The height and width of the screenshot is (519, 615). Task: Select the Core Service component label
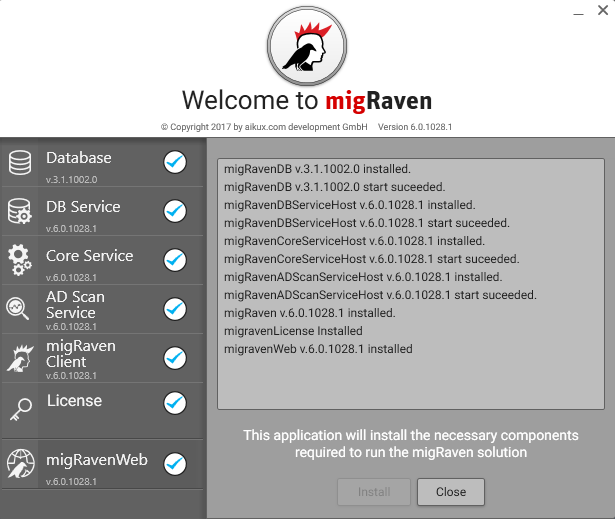[89, 256]
